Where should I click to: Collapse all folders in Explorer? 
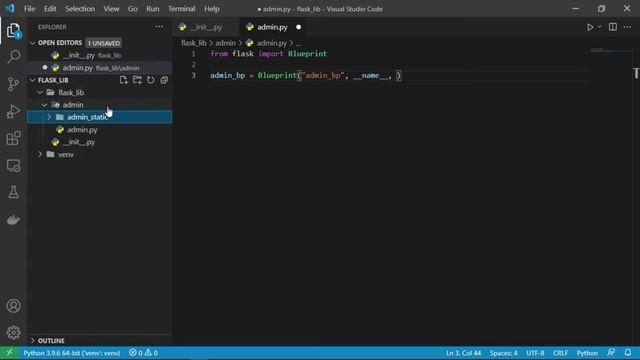click(164, 80)
